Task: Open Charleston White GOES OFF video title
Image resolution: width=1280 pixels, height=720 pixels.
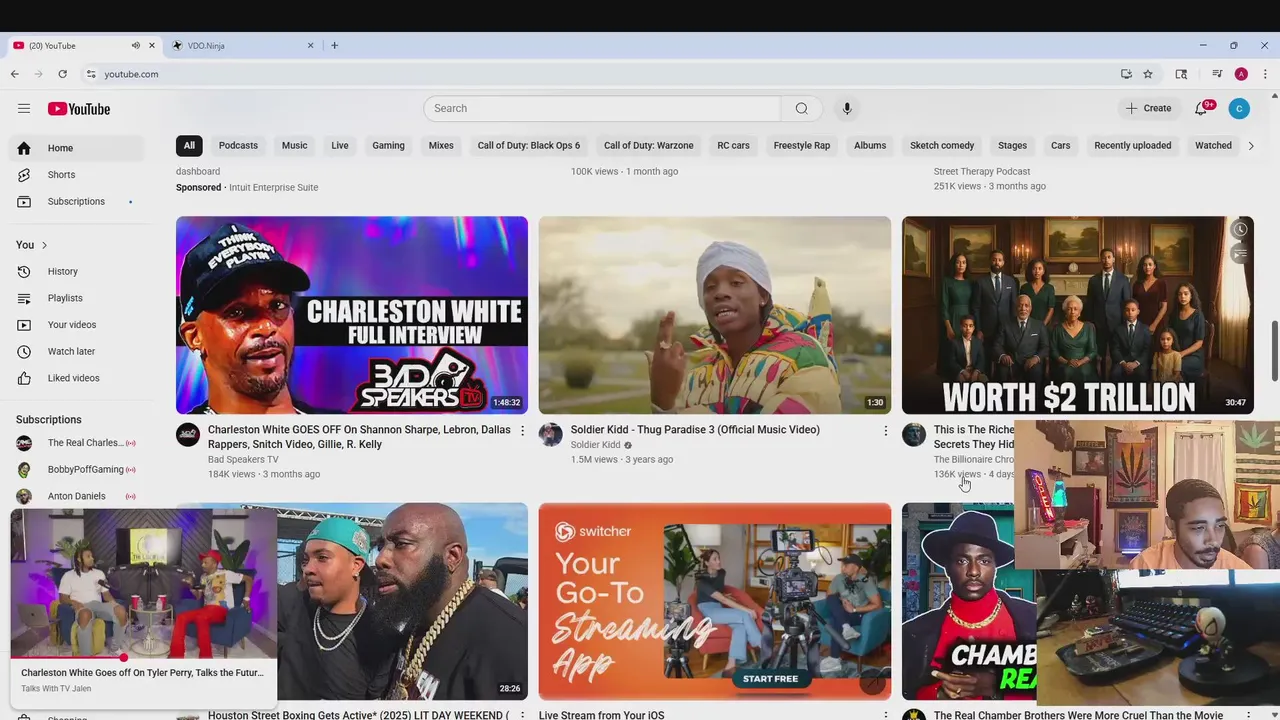Action: (359, 437)
